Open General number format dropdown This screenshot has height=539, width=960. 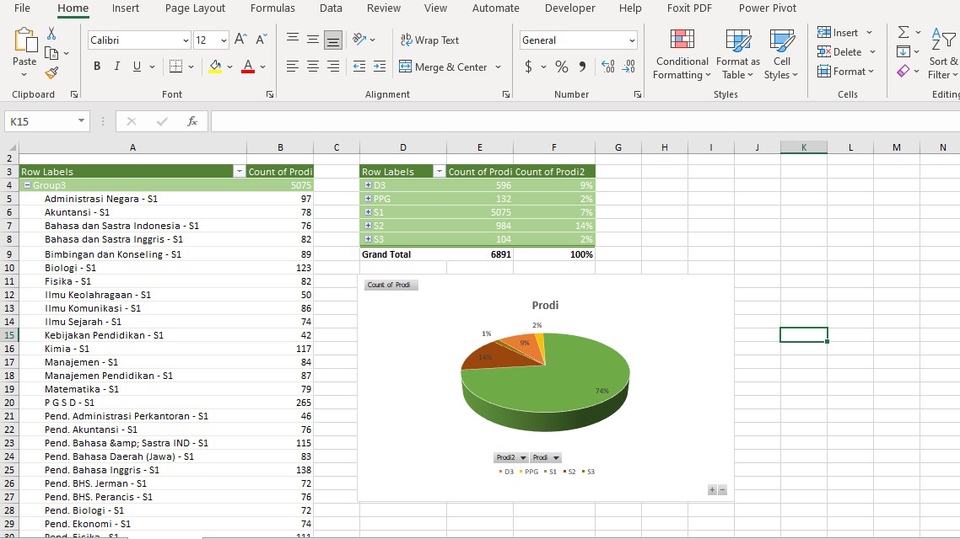(632, 40)
